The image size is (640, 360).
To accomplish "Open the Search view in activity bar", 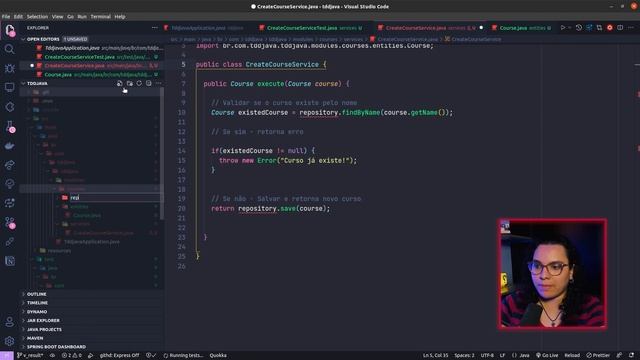I will 9,49.
